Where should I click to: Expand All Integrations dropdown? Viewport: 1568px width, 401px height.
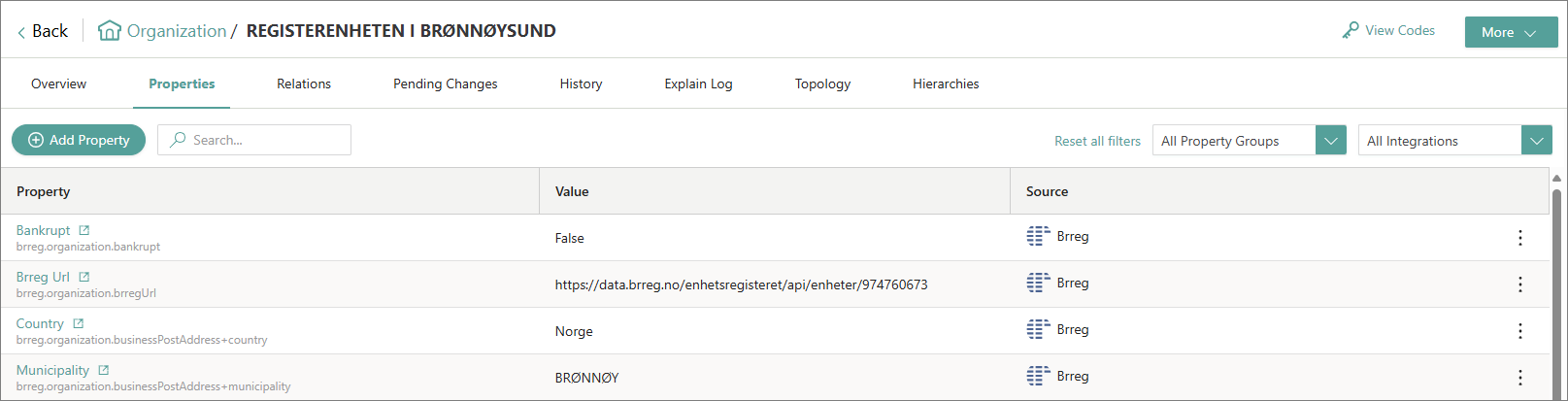tap(1536, 141)
